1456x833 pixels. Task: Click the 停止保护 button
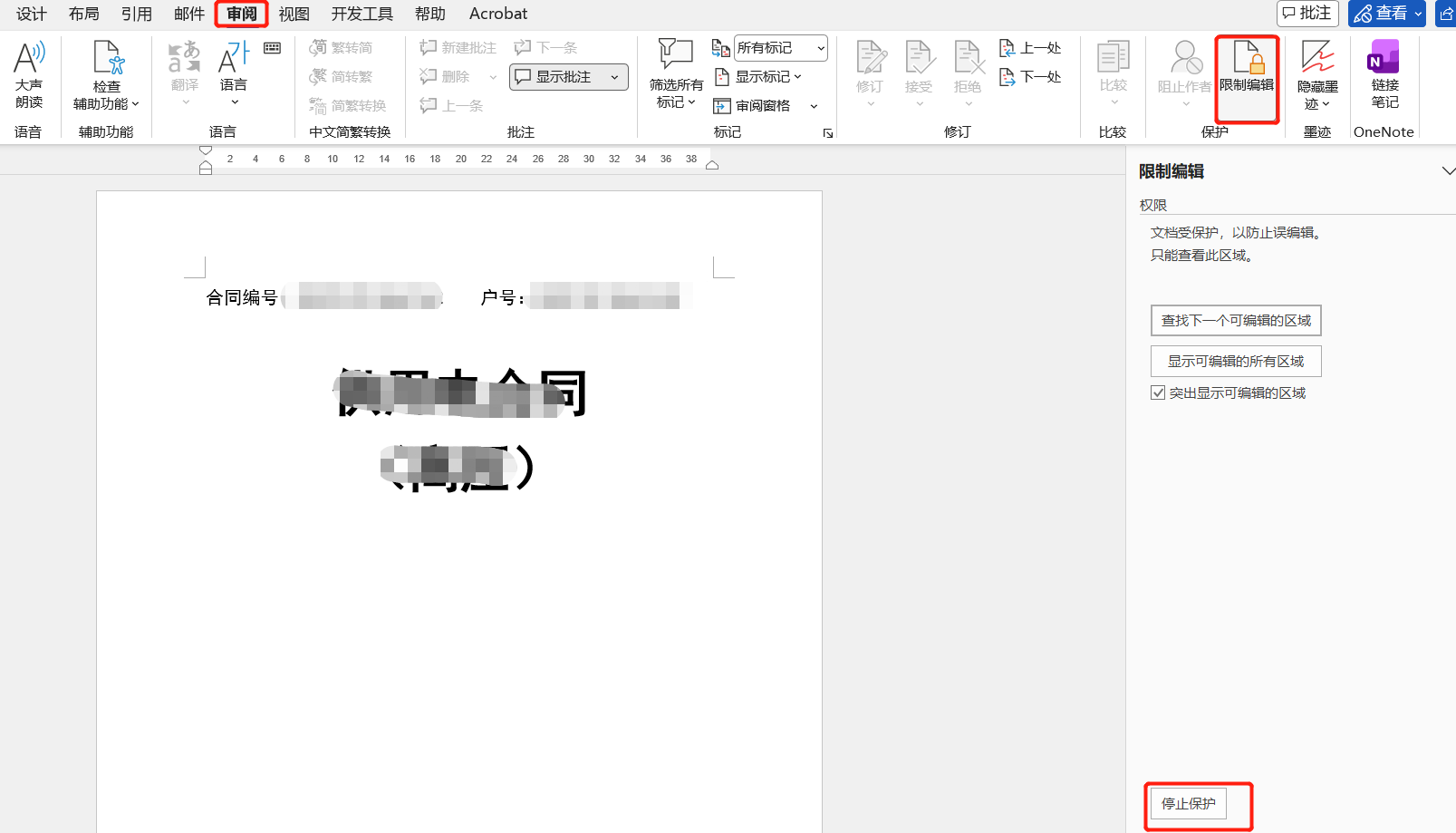coord(1189,804)
